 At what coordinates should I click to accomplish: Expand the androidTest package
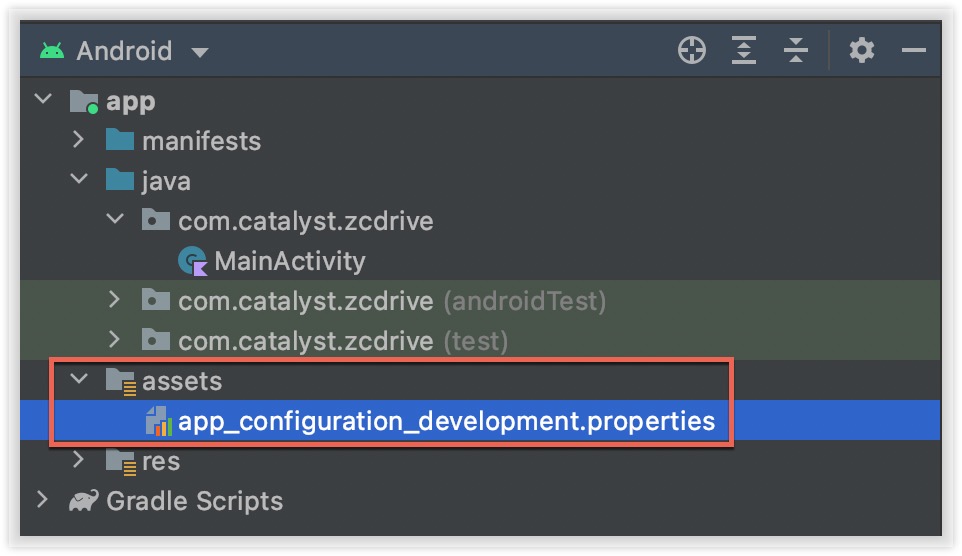[x=115, y=301]
